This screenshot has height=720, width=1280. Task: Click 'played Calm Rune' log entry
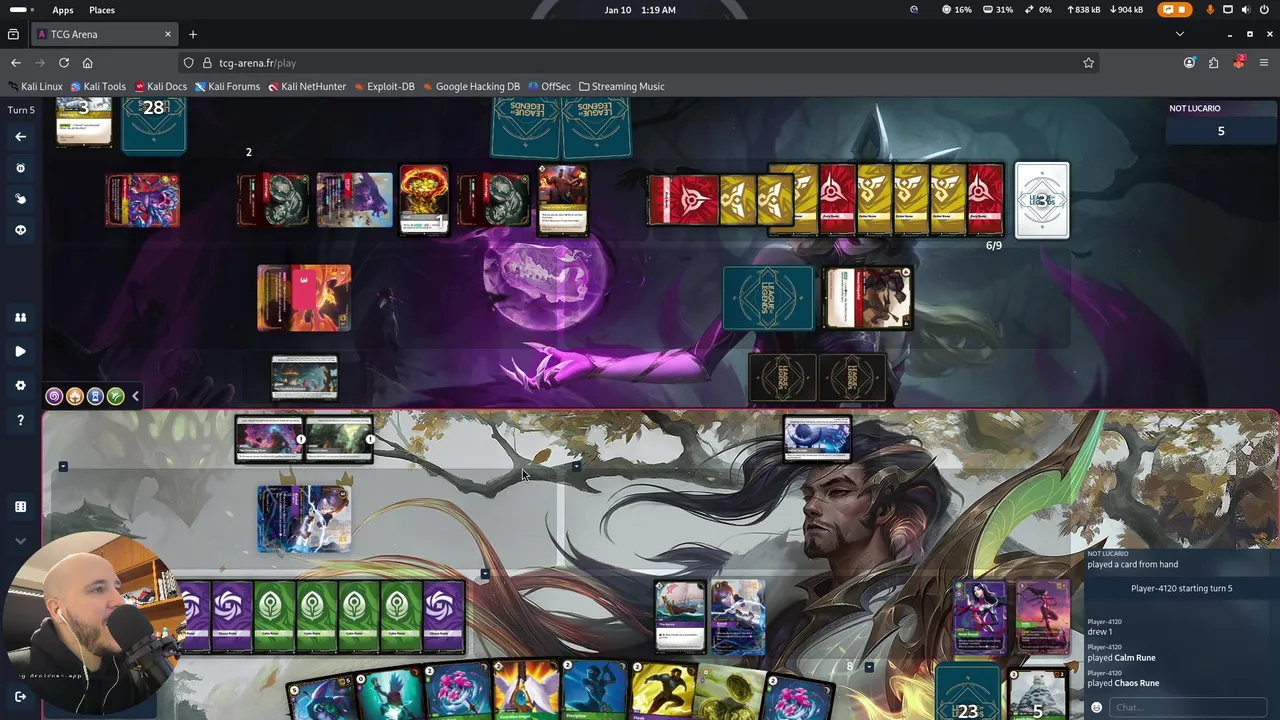click(1121, 658)
